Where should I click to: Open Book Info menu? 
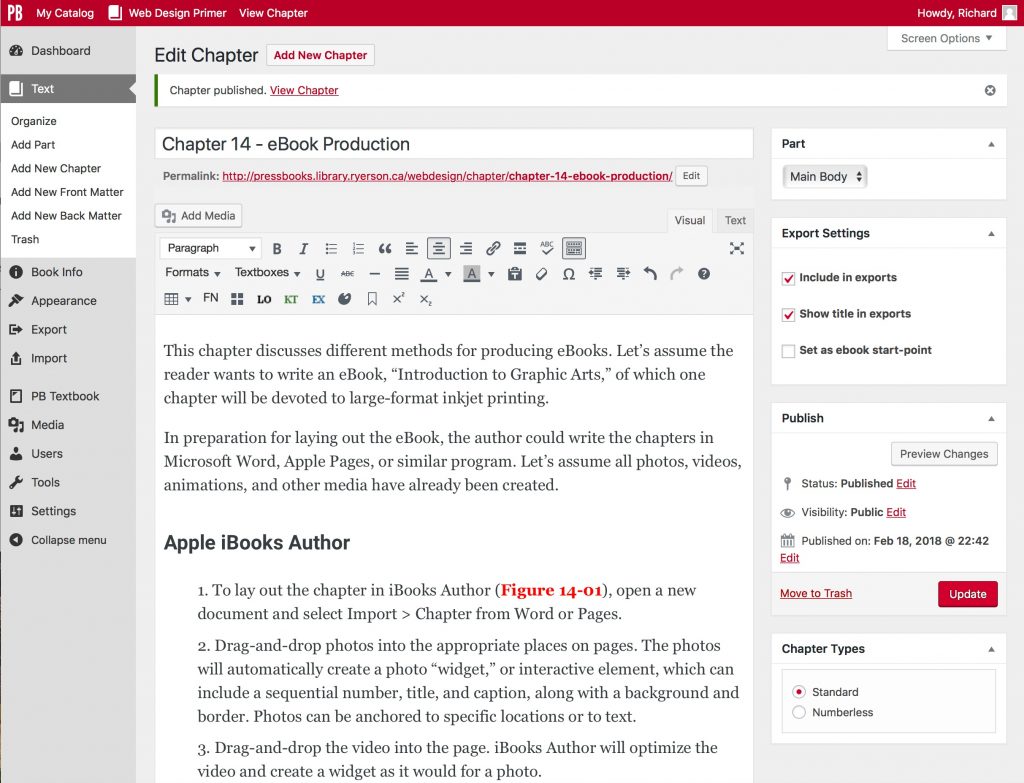(57, 272)
